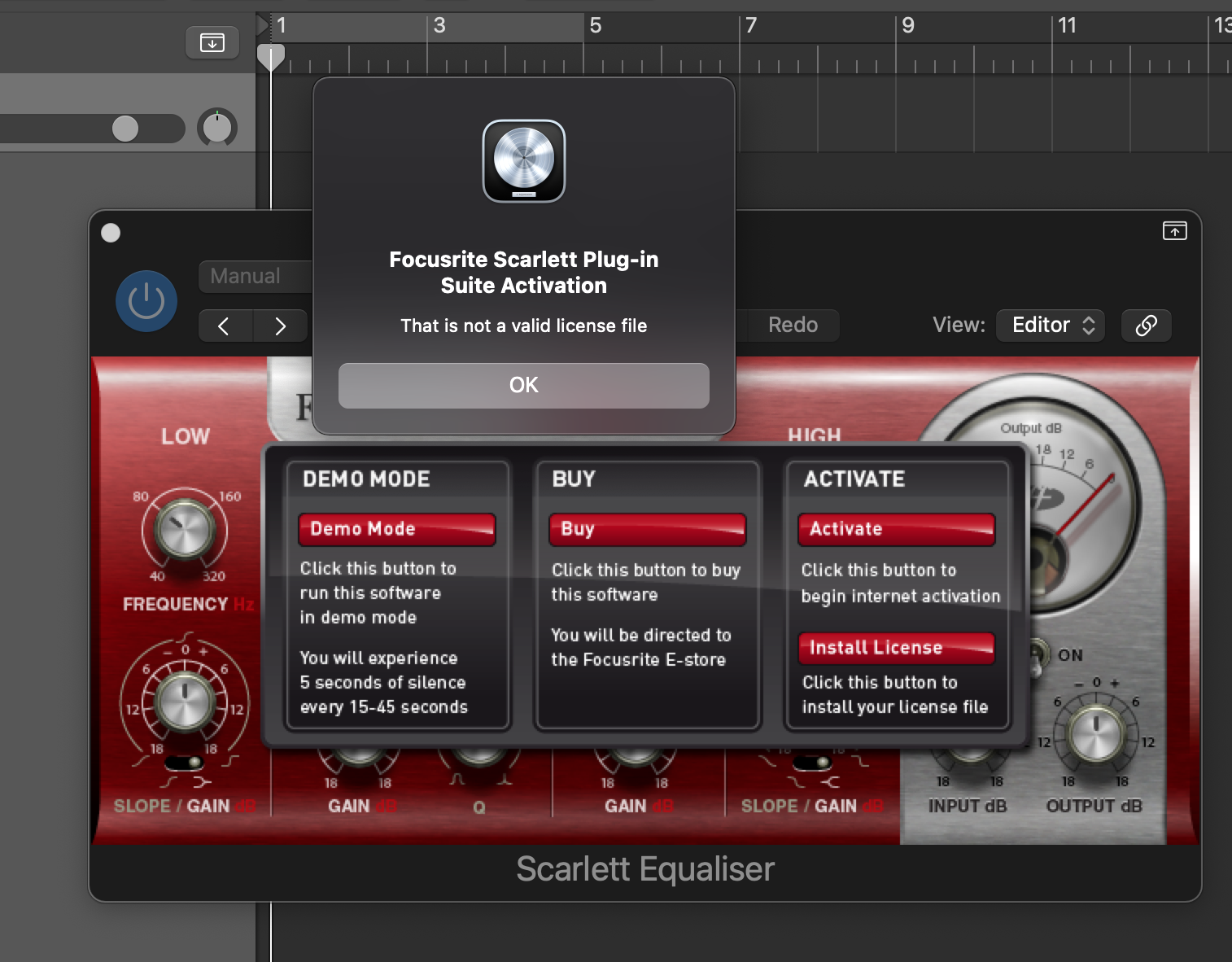This screenshot has width=1232, height=962.
Task: Click "install your license file" text
Action: [x=895, y=707]
